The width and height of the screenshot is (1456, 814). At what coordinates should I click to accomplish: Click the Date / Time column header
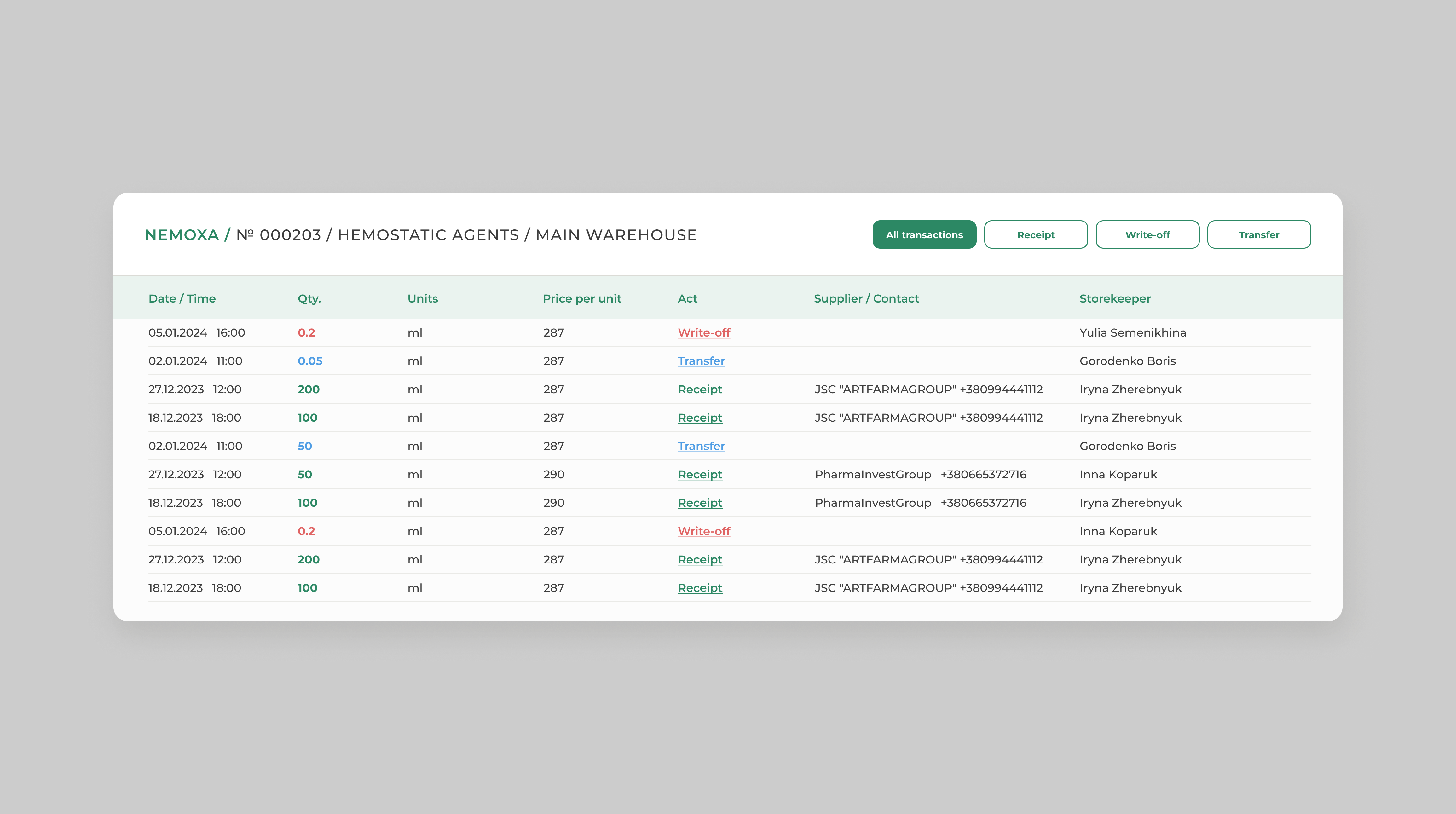[x=182, y=298]
